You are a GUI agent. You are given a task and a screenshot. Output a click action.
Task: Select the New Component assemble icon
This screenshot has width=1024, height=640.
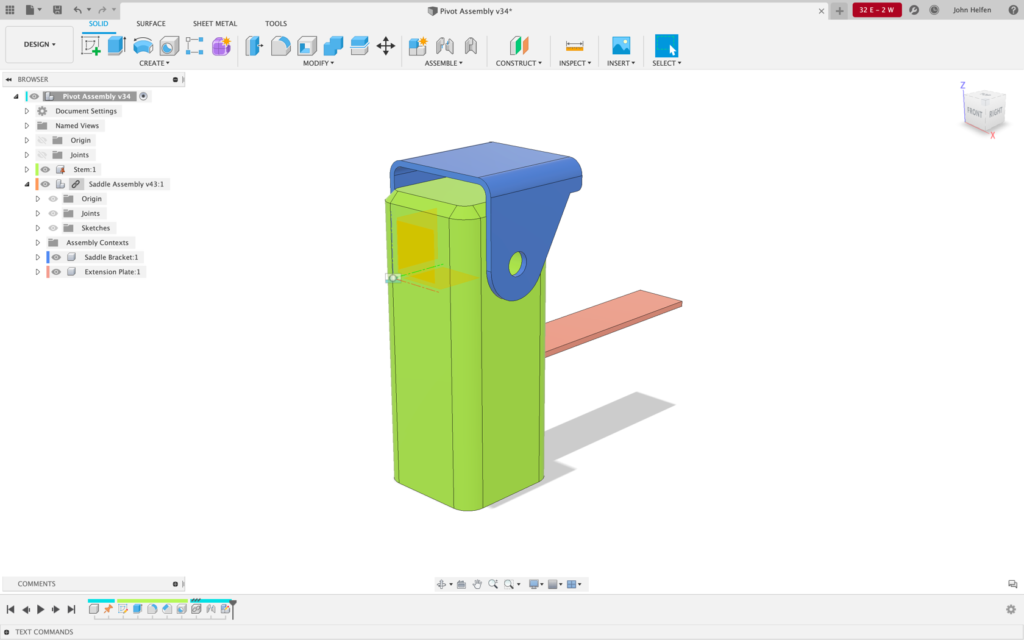(418, 46)
